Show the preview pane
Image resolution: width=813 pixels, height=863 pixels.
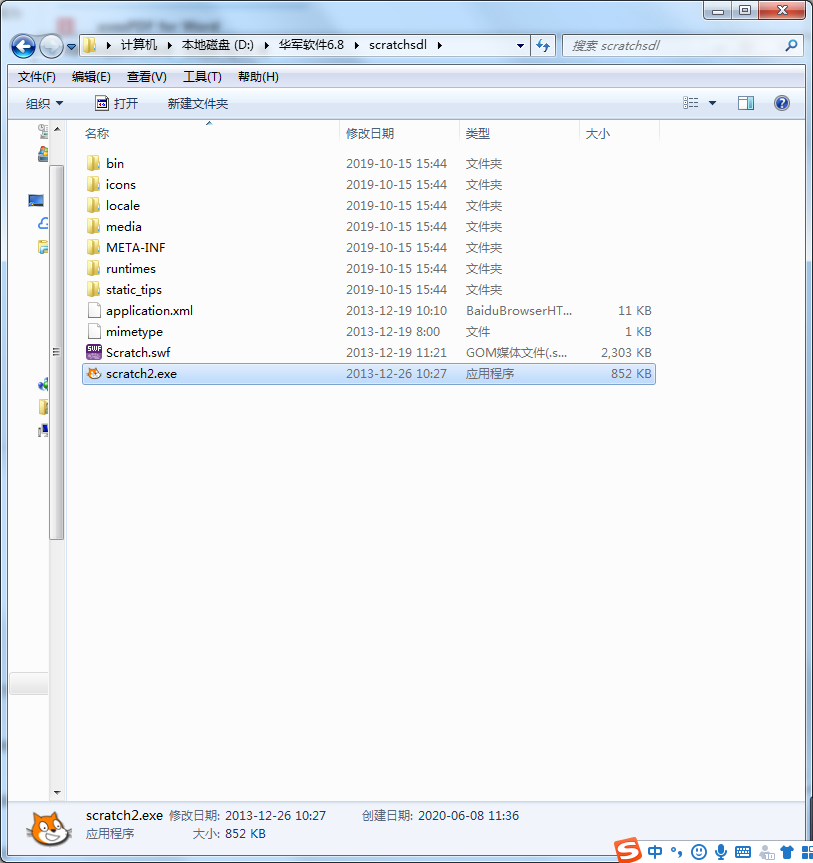746,103
